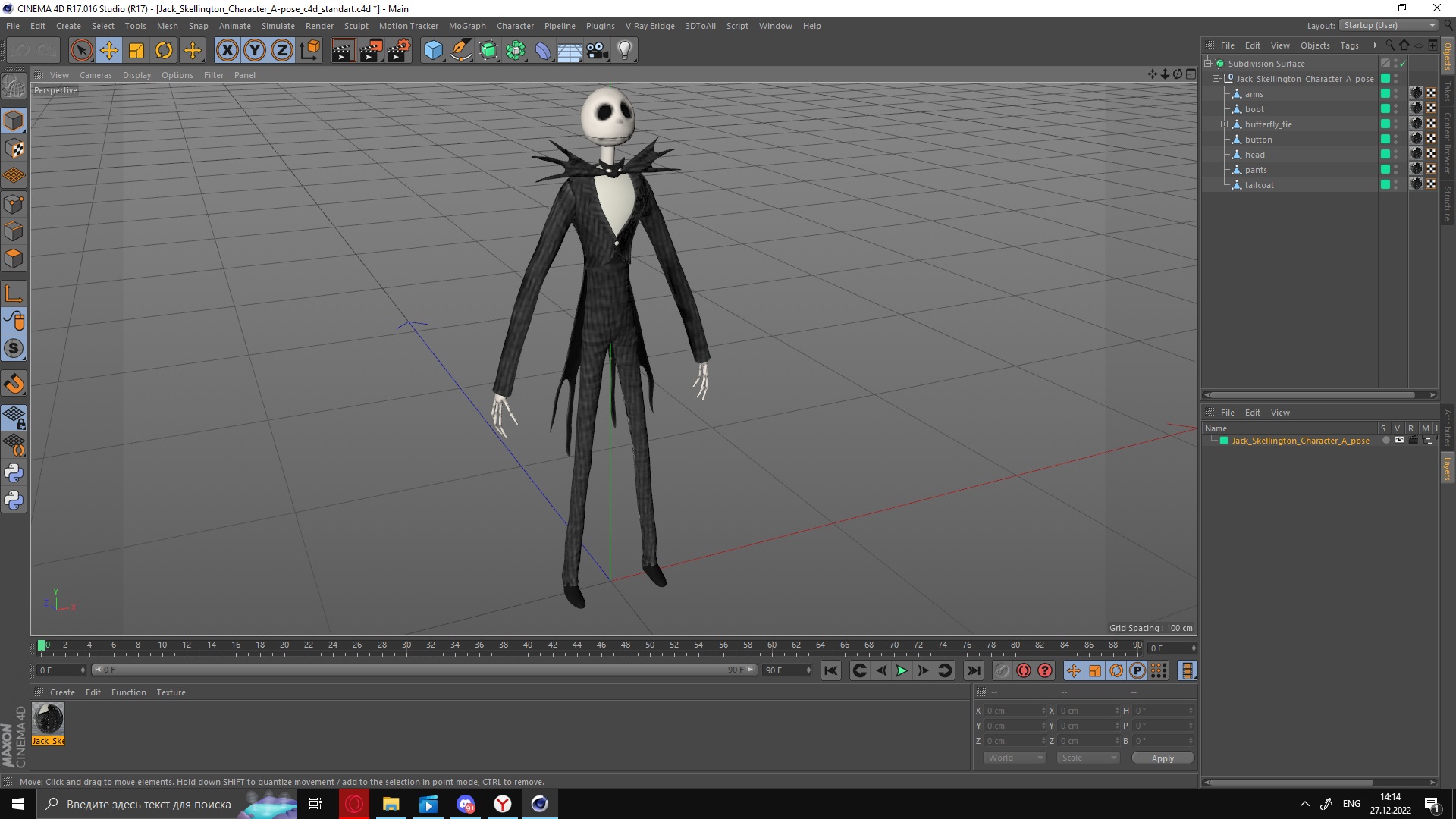Screen dimensions: 1456x819
Task: Toggle visibility dots for pants object
Action: (1395, 170)
